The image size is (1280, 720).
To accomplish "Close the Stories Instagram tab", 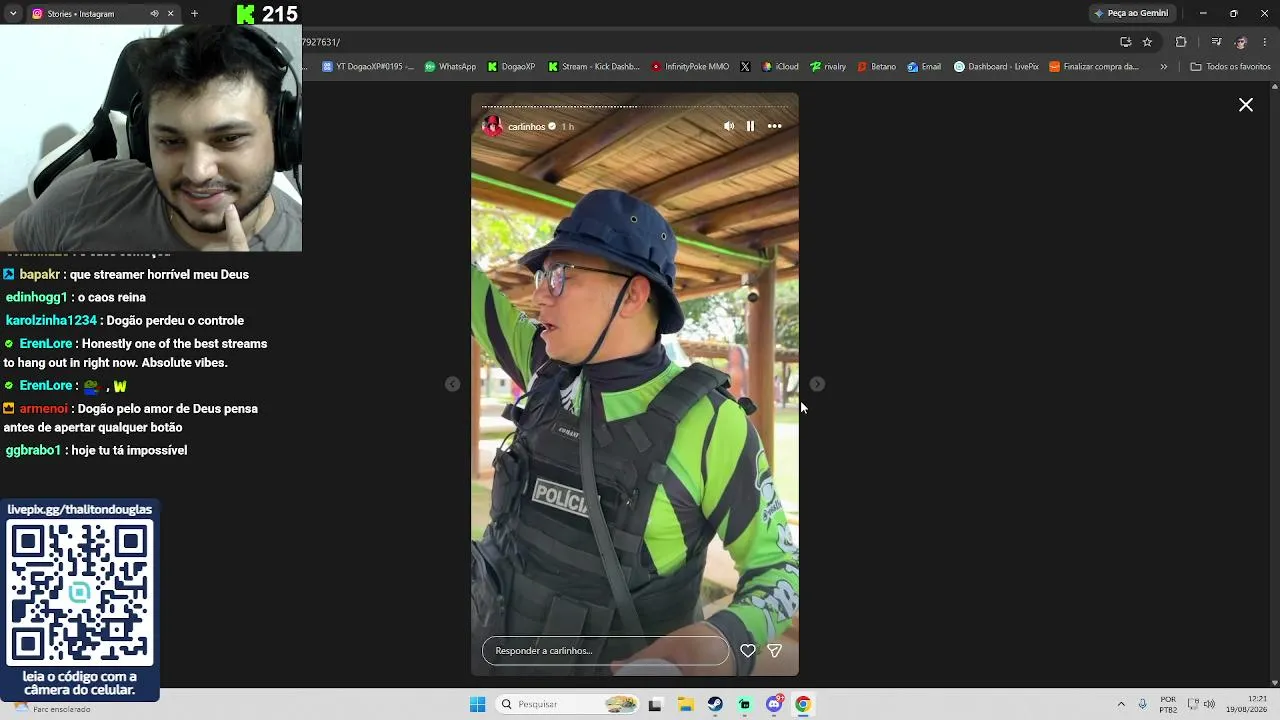I will [x=170, y=14].
